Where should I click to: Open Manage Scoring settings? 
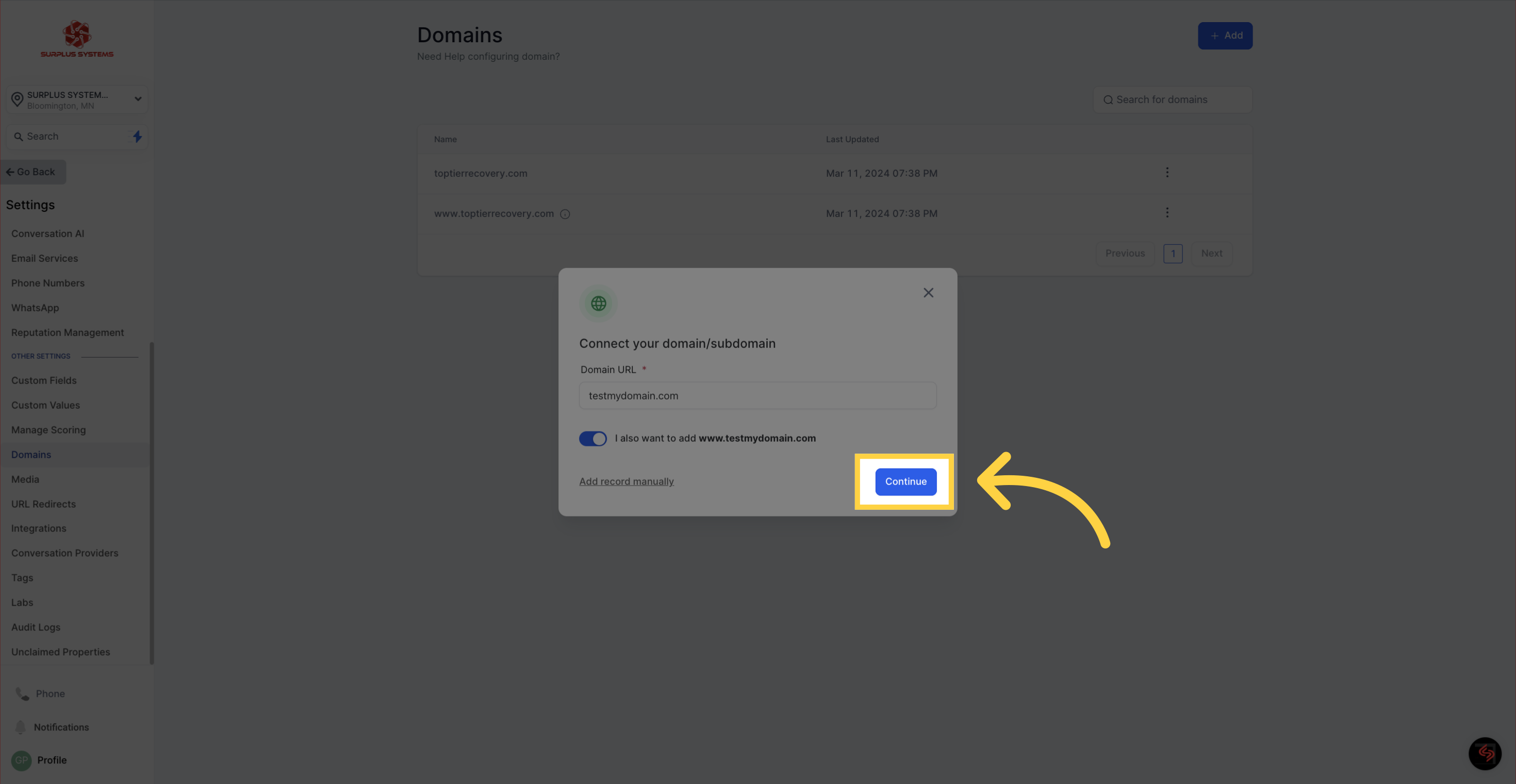click(48, 430)
